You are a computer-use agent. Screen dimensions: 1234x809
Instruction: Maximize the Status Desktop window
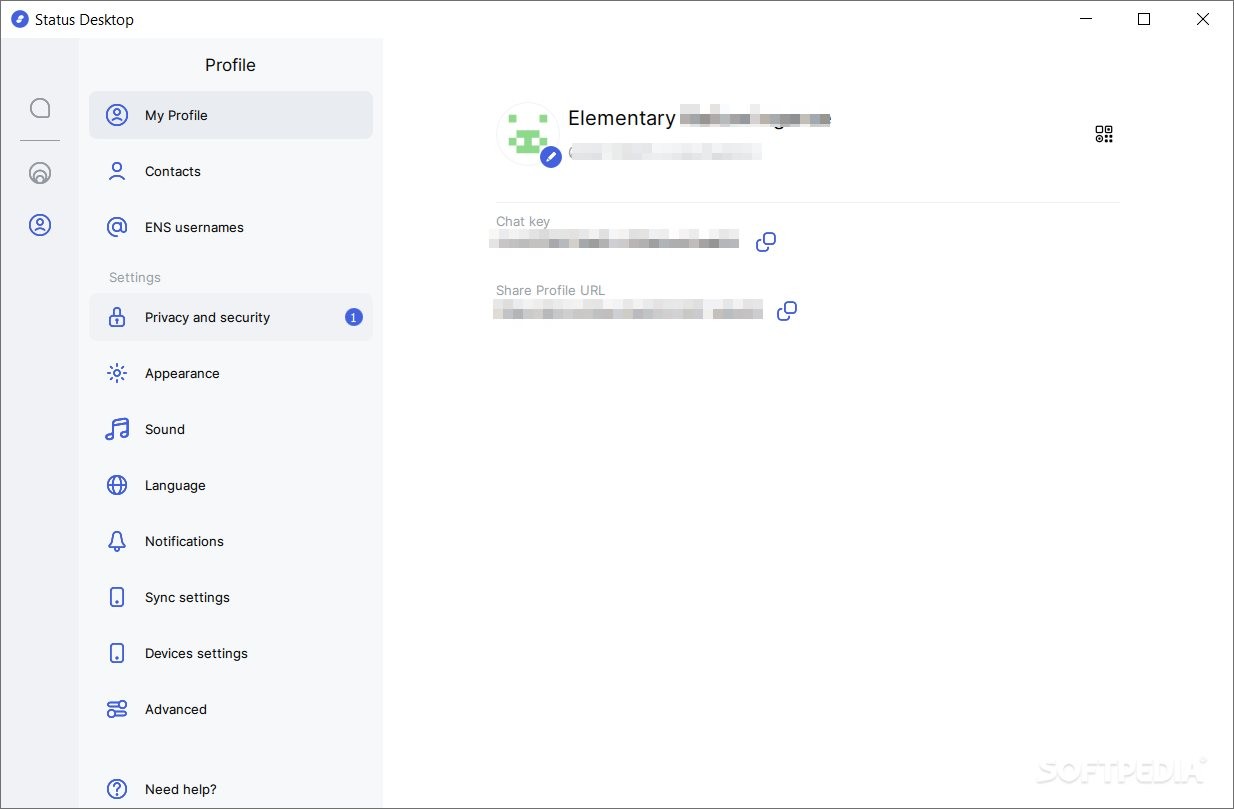point(1144,19)
